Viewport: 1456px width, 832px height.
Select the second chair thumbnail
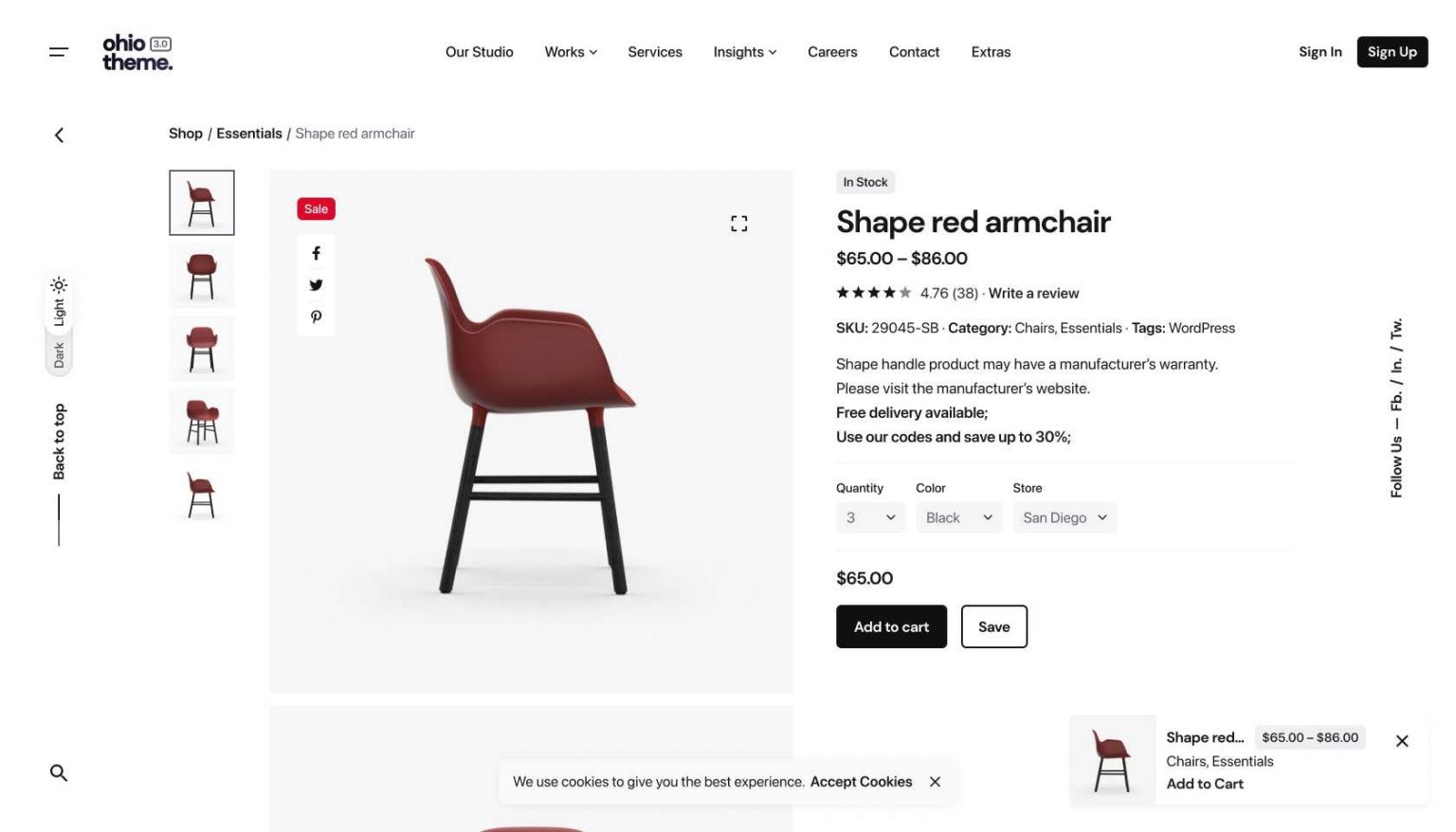(x=202, y=276)
